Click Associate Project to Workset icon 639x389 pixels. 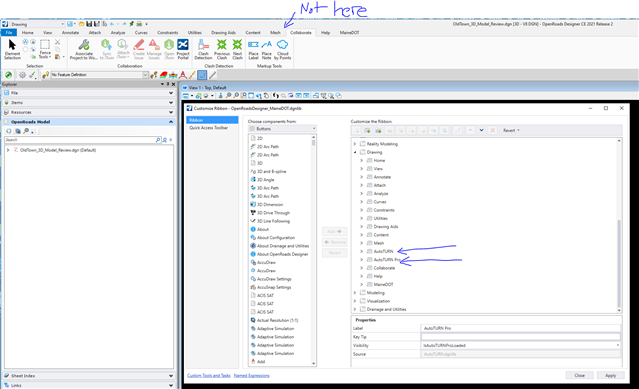[x=84, y=49]
